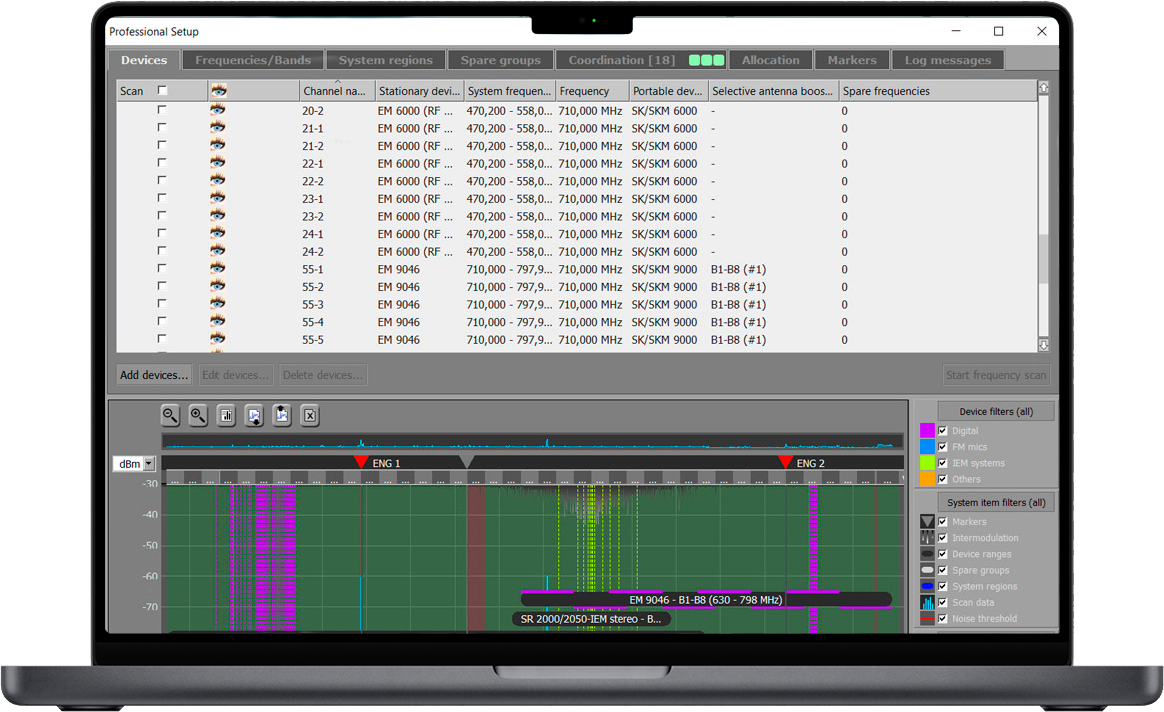Click the zoom in magnifier icon
The width and height of the screenshot is (1164, 712).
coord(198,415)
